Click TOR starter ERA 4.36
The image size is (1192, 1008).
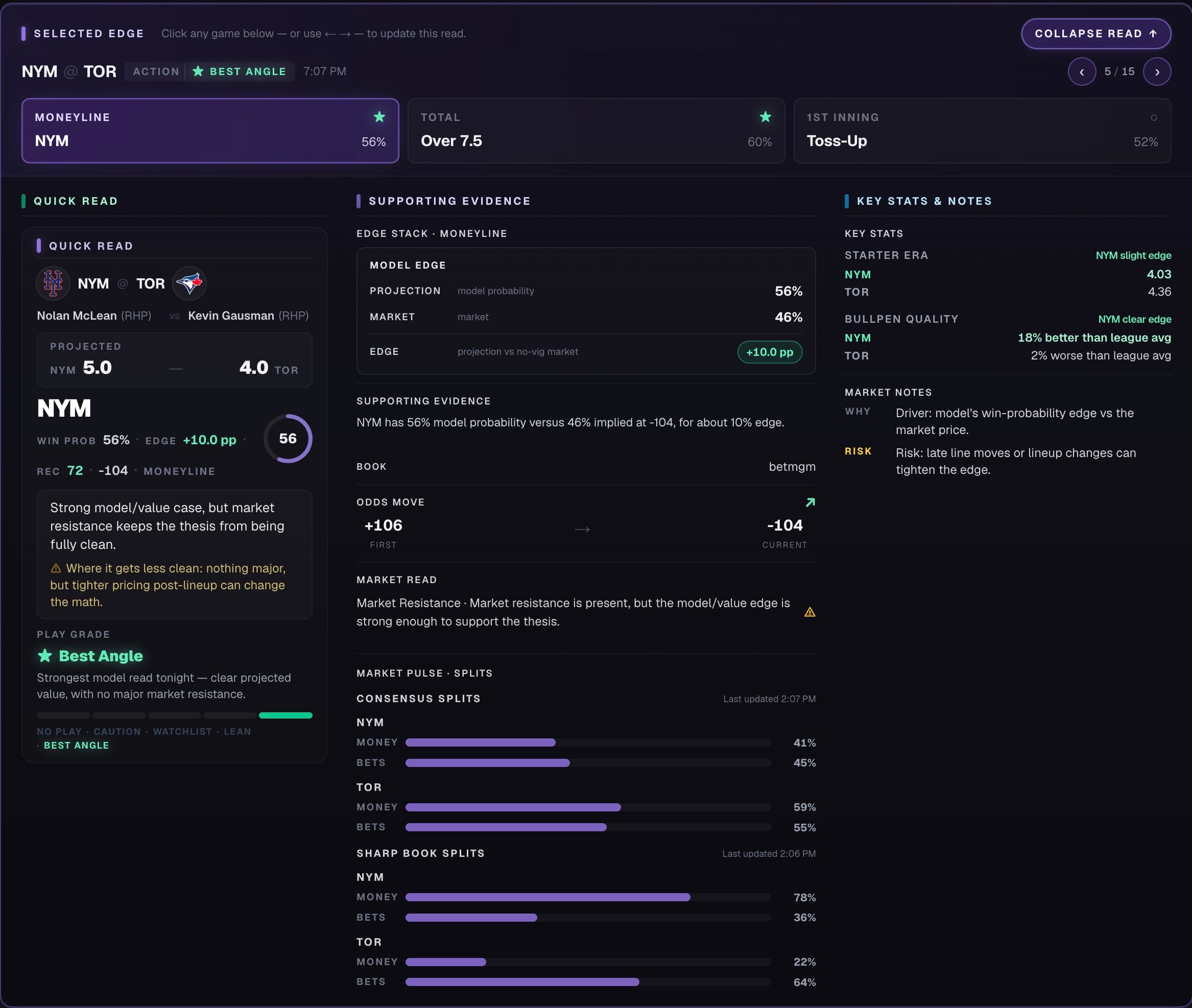click(1159, 292)
